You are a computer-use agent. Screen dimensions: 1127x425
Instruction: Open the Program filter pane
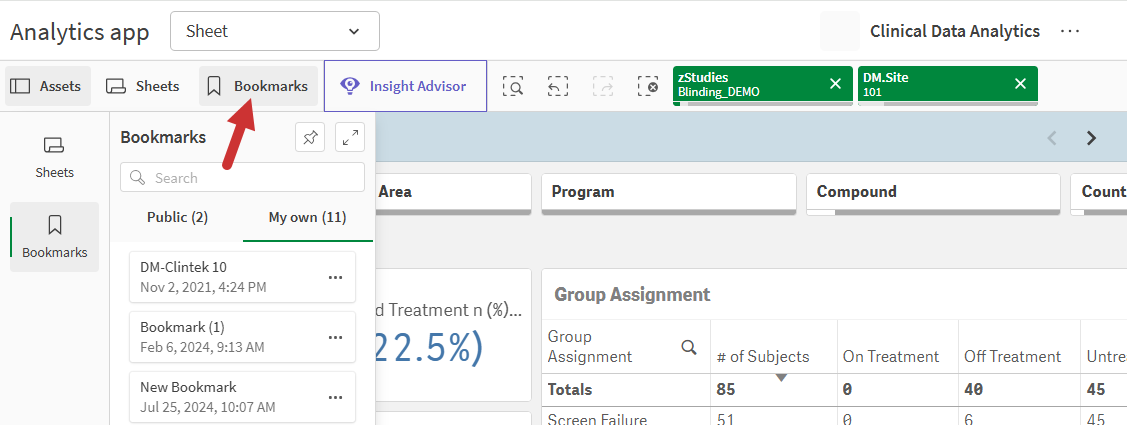coord(668,193)
